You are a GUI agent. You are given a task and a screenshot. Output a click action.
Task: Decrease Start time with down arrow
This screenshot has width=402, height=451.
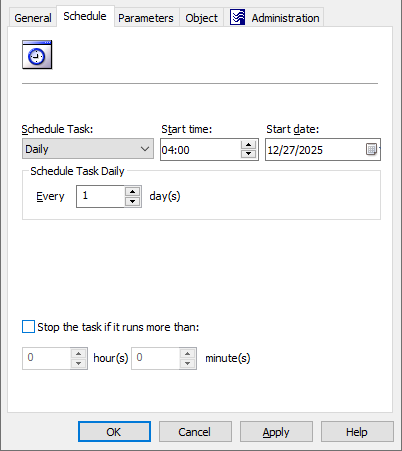tap(248, 154)
